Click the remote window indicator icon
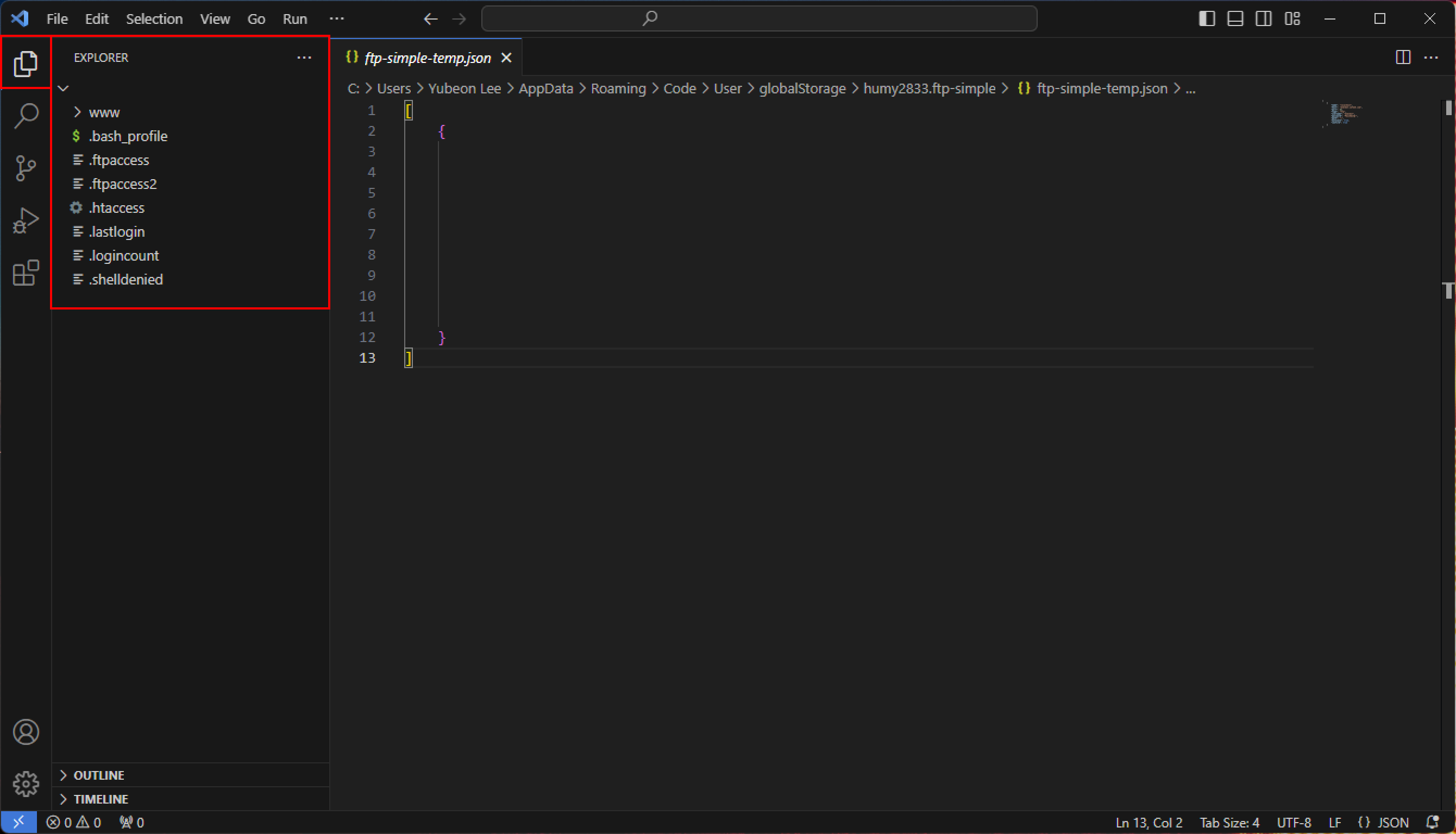The height and width of the screenshot is (834, 1456). click(18, 823)
